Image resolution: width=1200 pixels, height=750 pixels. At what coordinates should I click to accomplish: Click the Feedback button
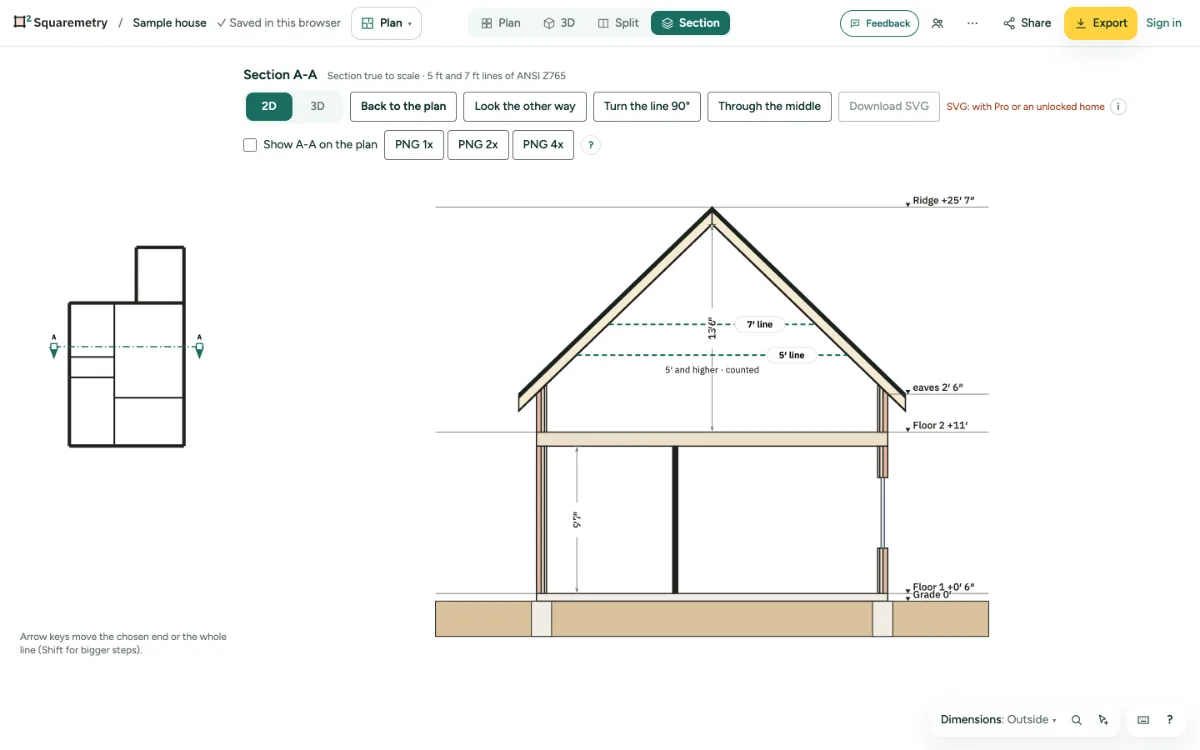point(879,23)
